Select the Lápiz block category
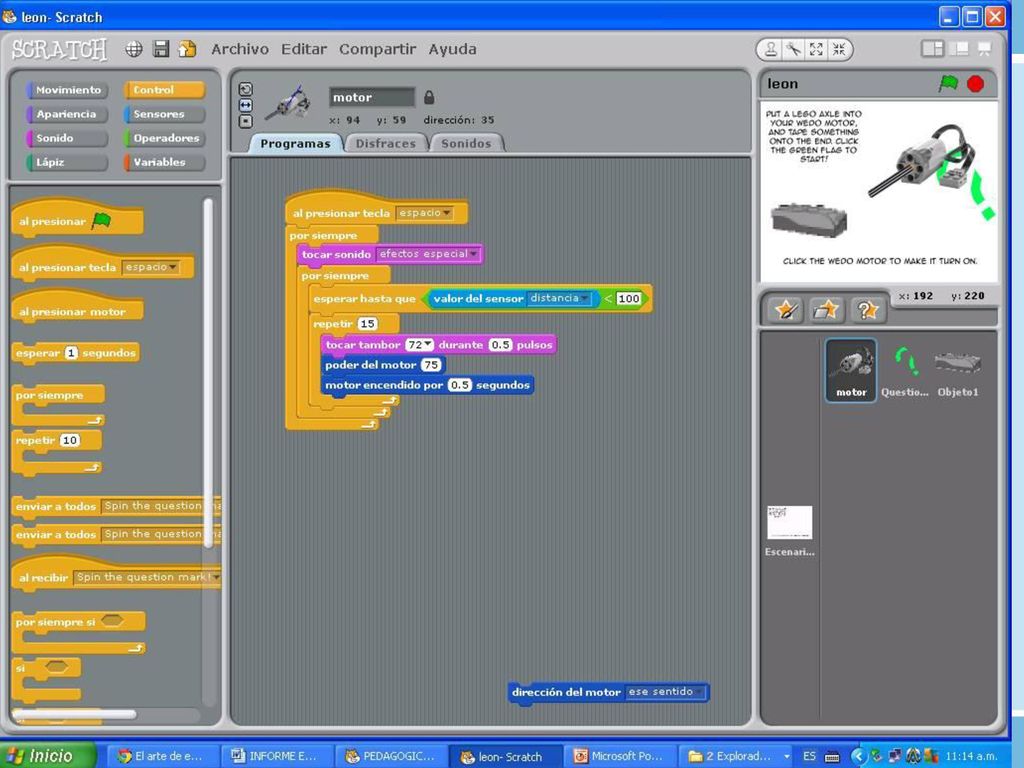Viewport: 1024px width, 768px height. [x=66, y=163]
